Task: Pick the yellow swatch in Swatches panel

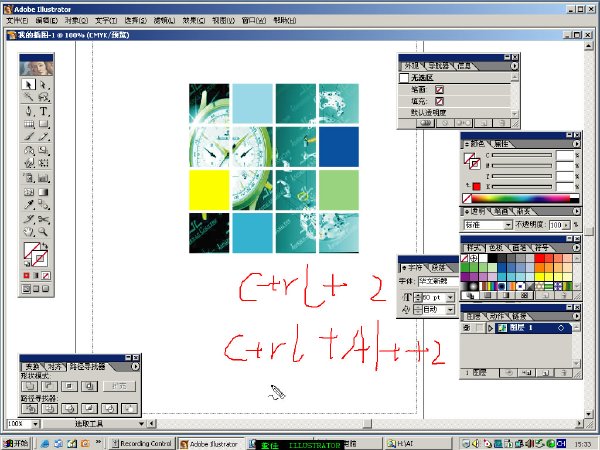Action: point(539,276)
